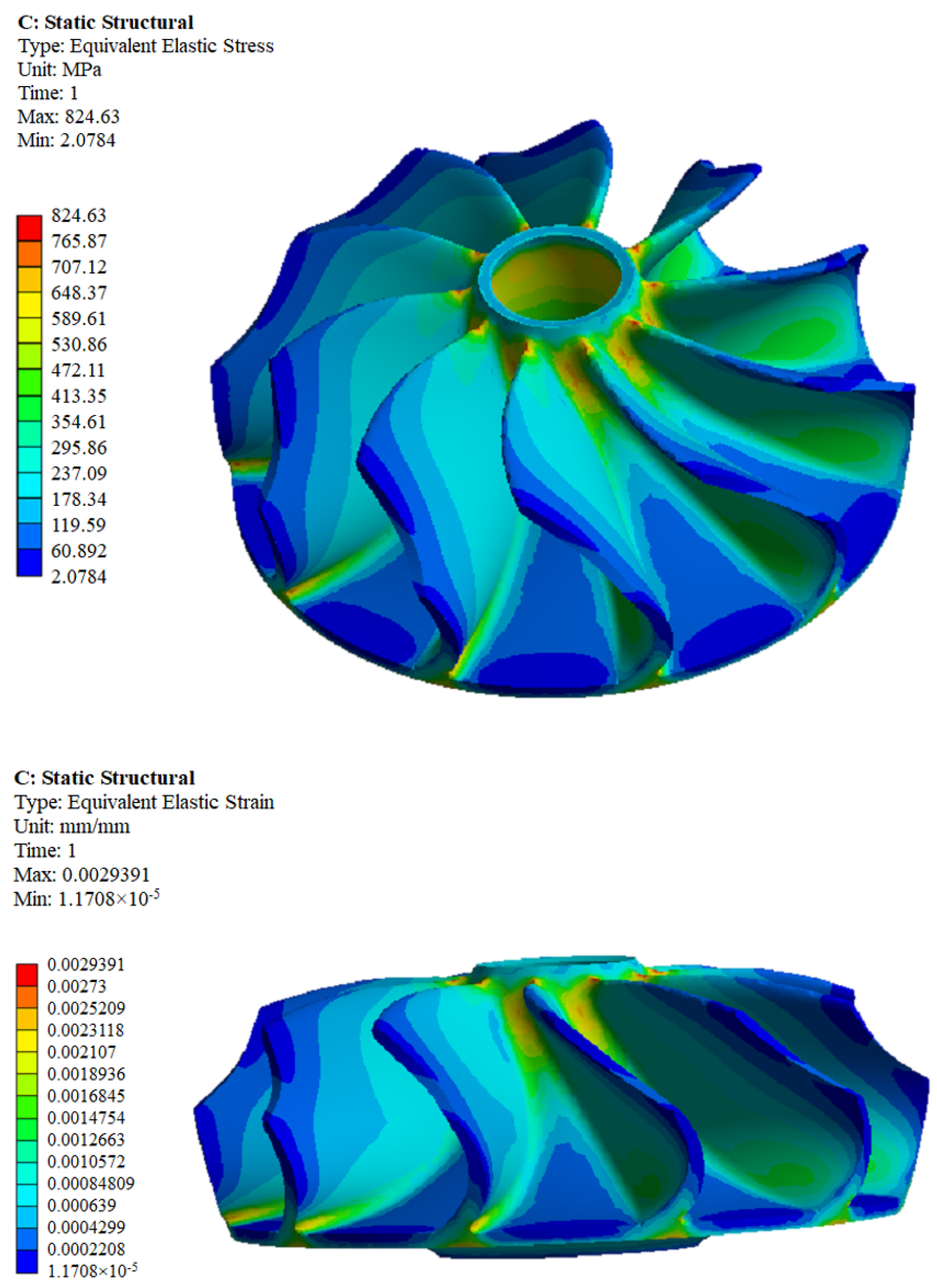Click the dark blue stress legend swatch

[29, 563]
